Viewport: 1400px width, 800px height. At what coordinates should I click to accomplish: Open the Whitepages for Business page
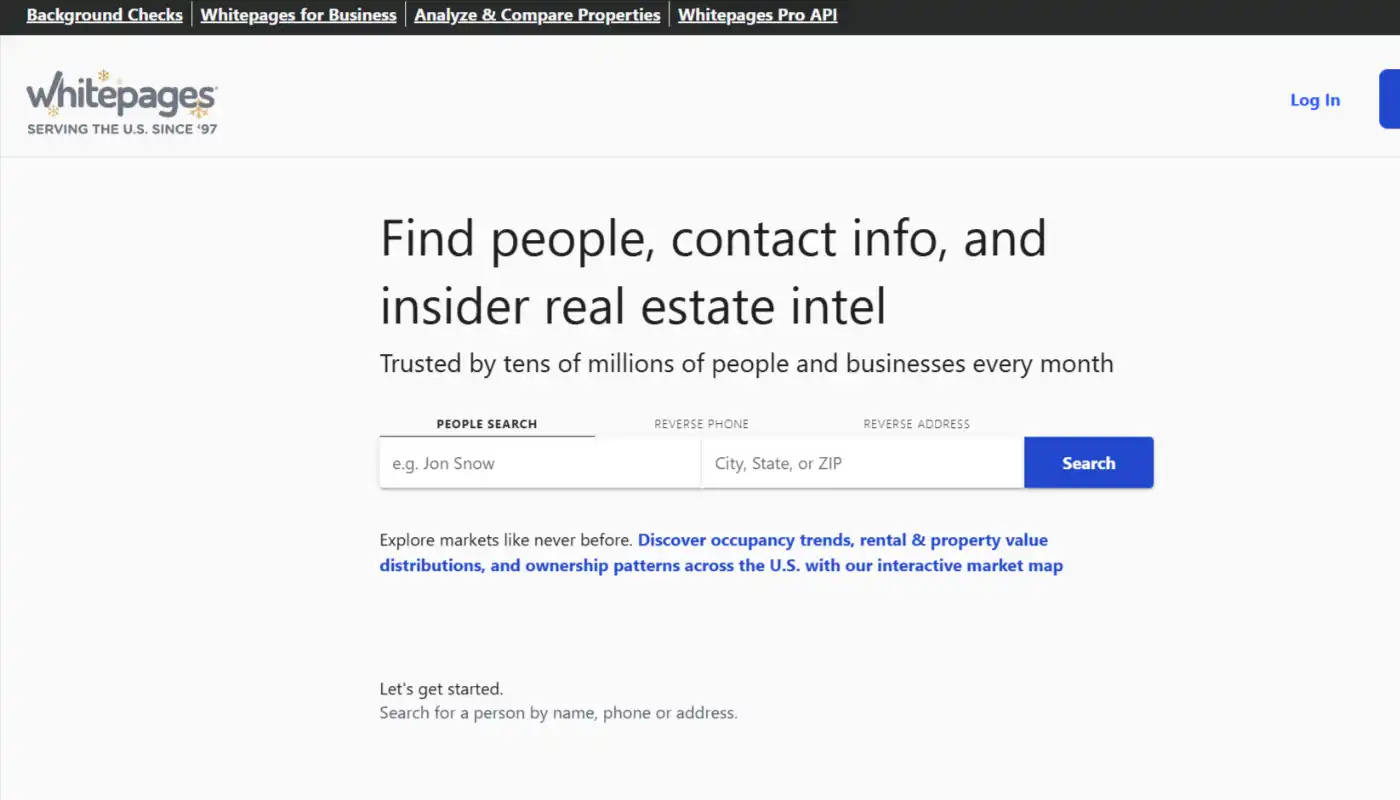click(297, 14)
